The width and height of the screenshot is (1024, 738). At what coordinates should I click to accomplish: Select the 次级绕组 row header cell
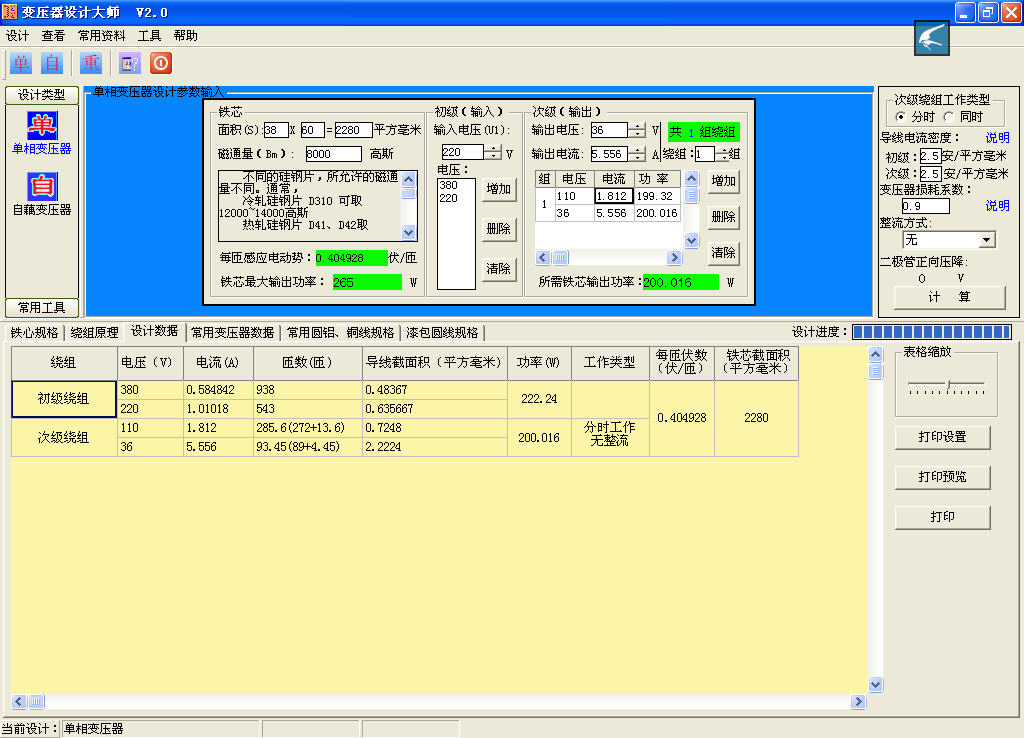pyautogui.click(x=64, y=438)
